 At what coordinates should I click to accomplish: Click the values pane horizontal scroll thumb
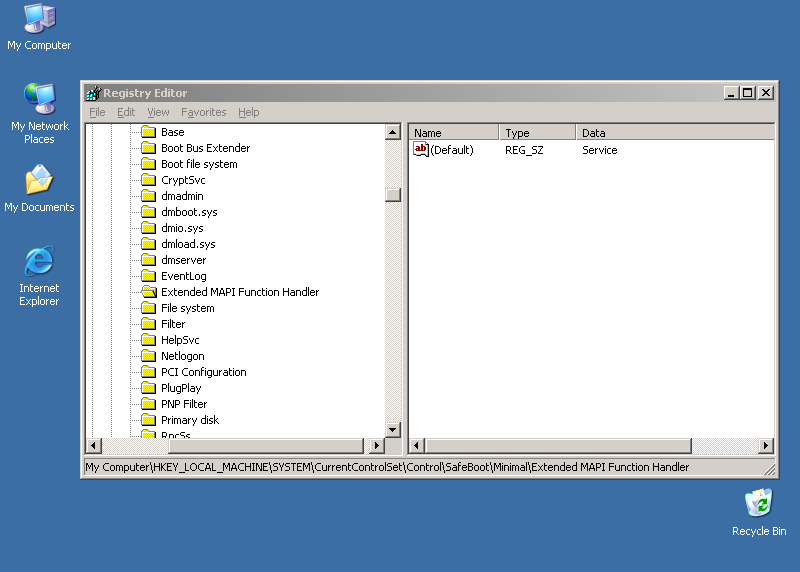(x=558, y=445)
